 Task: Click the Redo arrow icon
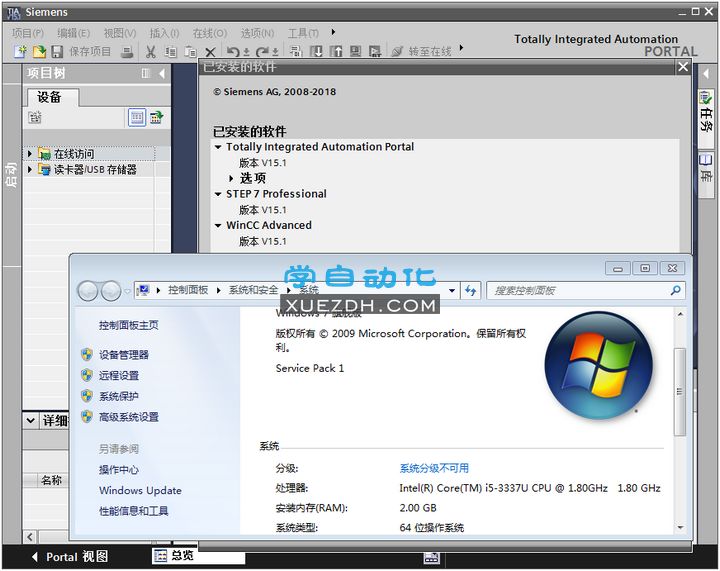coord(263,52)
